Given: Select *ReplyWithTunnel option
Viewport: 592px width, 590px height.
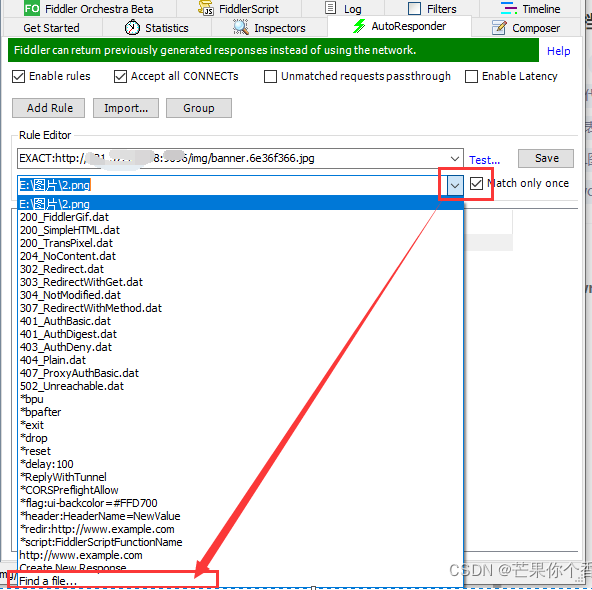Looking at the screenshot, I should click(x=240, y=477).
